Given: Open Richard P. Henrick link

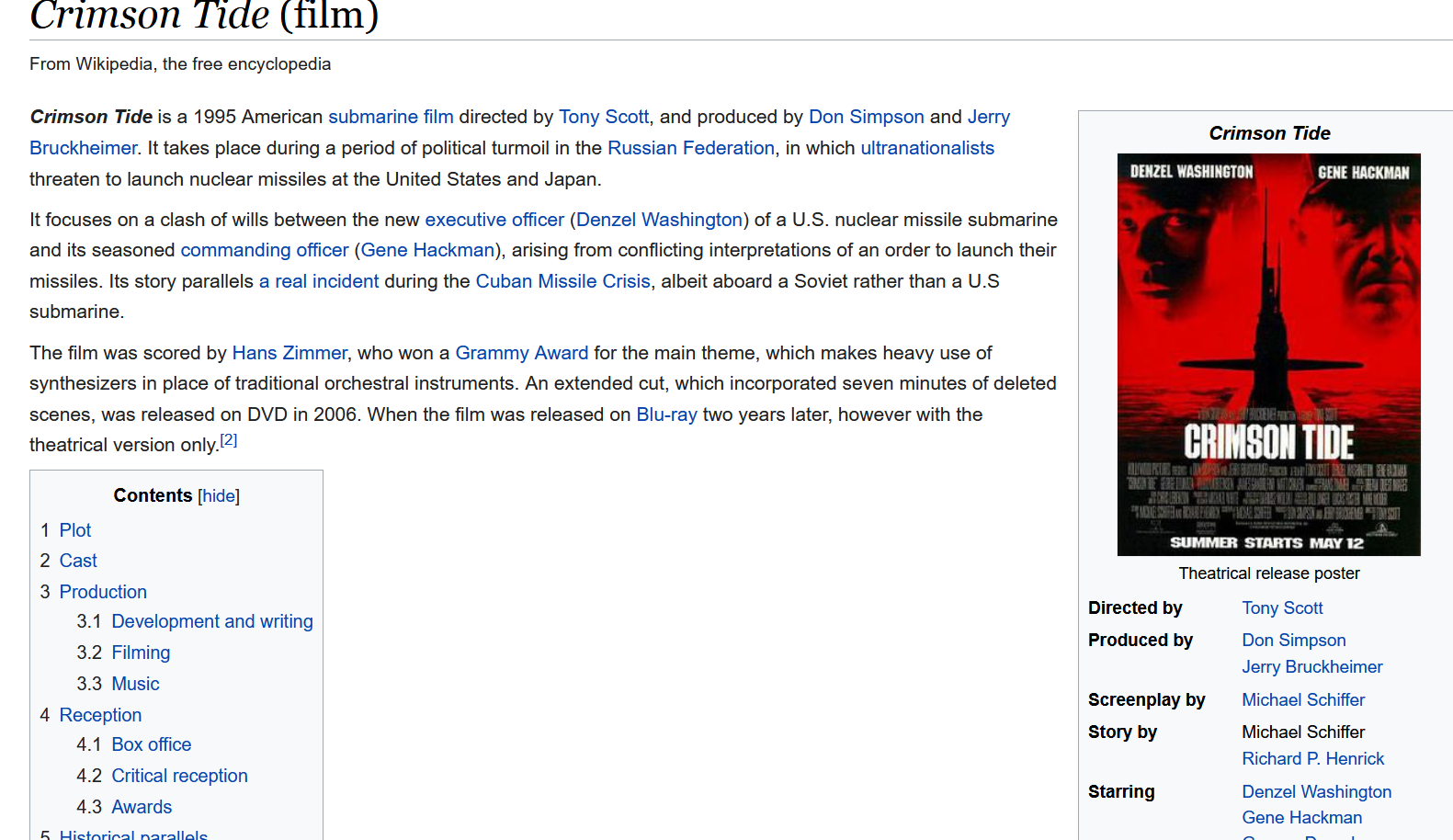Looking at the screenshot, I should click(1312, 759).
